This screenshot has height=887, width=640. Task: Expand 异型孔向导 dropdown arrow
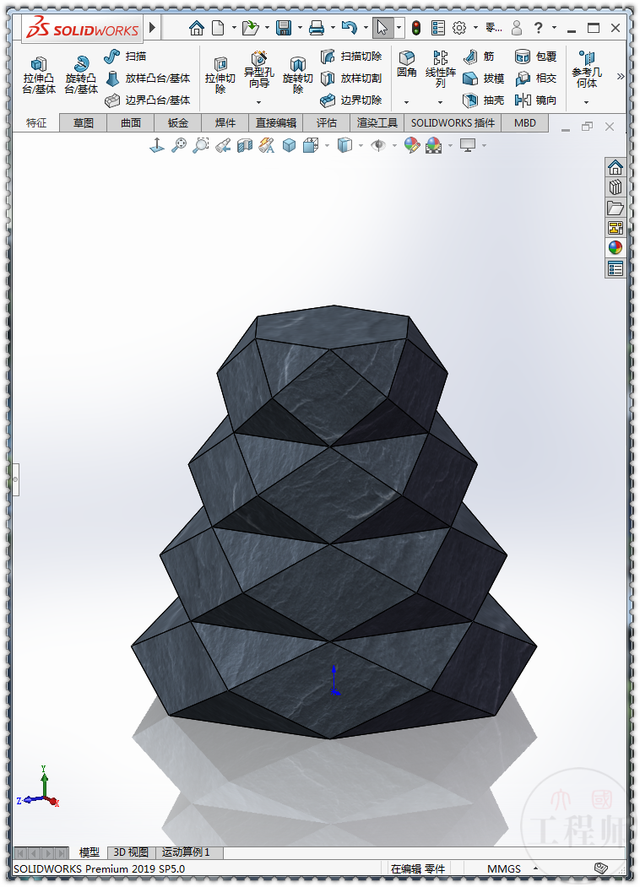259,102
